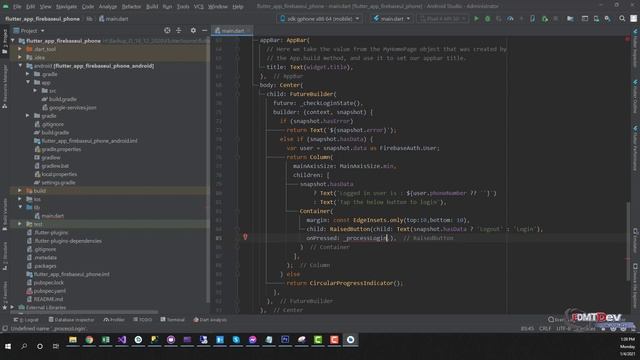Open the Build menu
This screenshot has height=360, width=640.
[152, 7]
